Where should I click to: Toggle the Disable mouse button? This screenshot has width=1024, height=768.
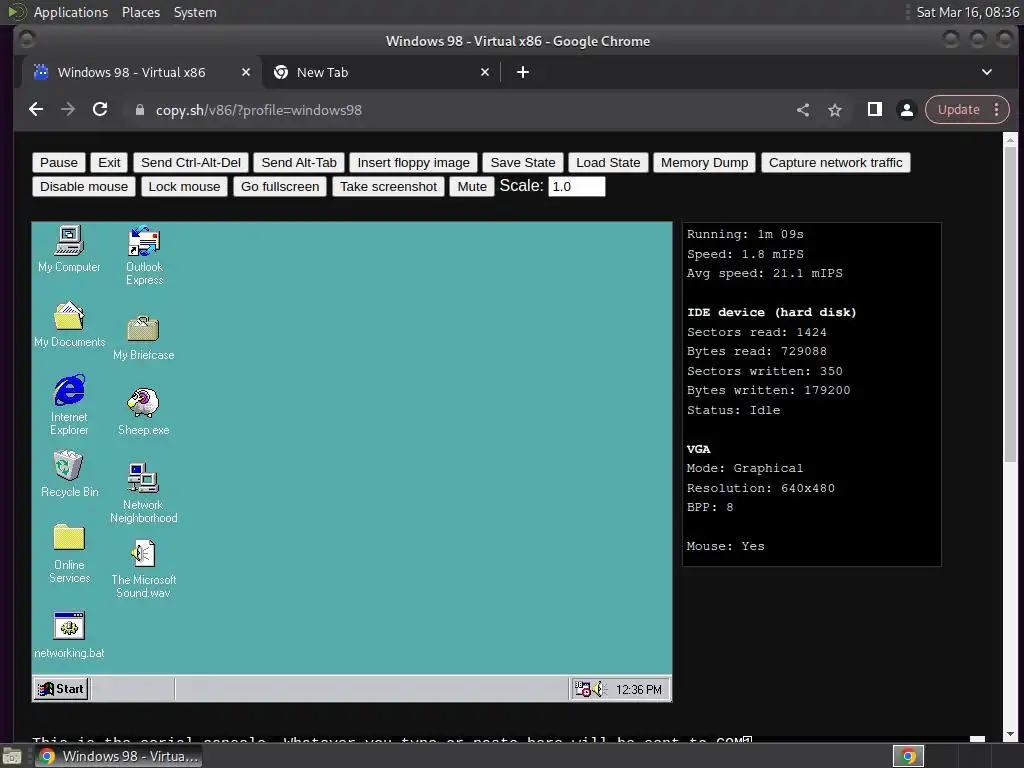pos(84,187)
